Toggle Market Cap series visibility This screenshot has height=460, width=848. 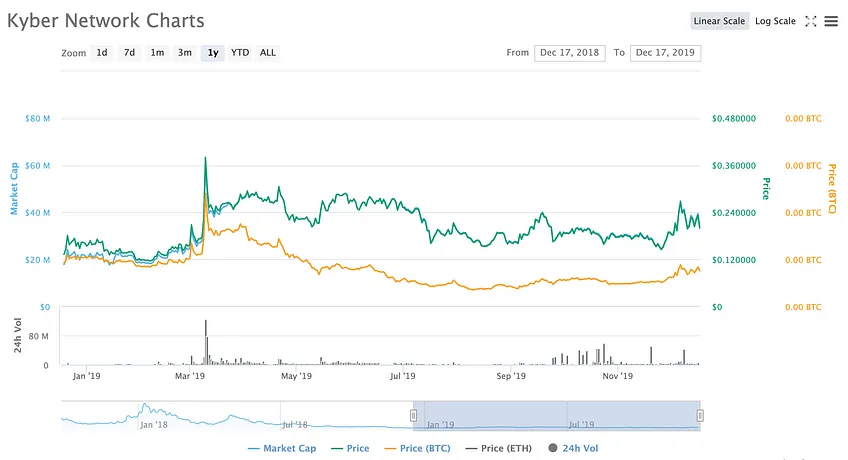click(282, 448)
